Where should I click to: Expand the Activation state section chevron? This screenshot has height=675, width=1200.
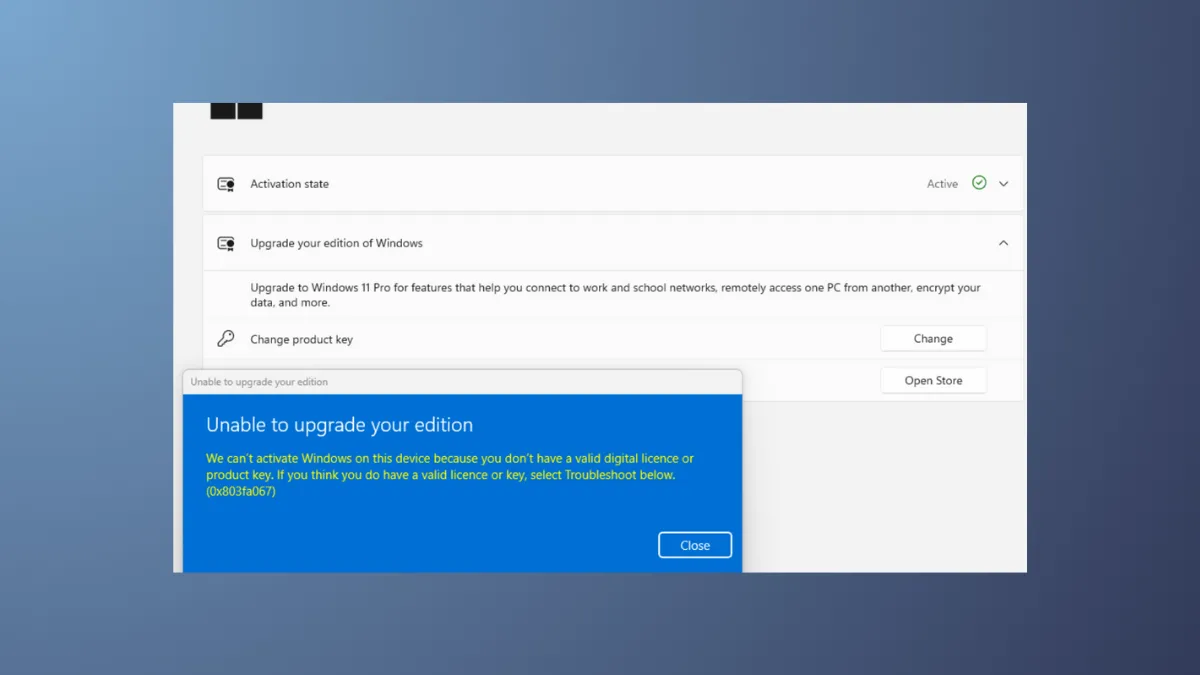coord(1004,184)
